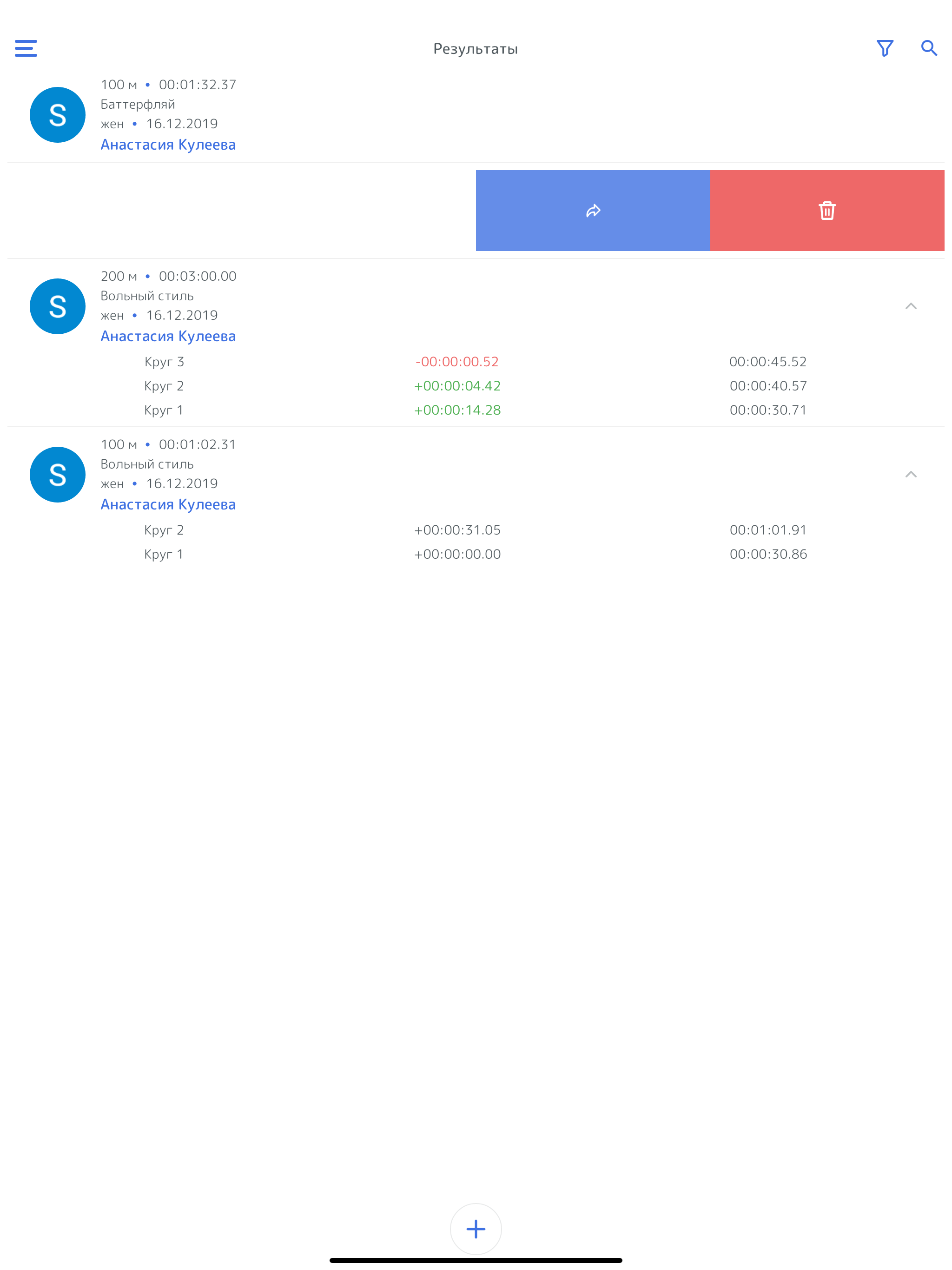Screen dimensions: 952x1270
Task: Tap the avatar of the 100 м Баттерфляй result
Action: tap(58, 115)
